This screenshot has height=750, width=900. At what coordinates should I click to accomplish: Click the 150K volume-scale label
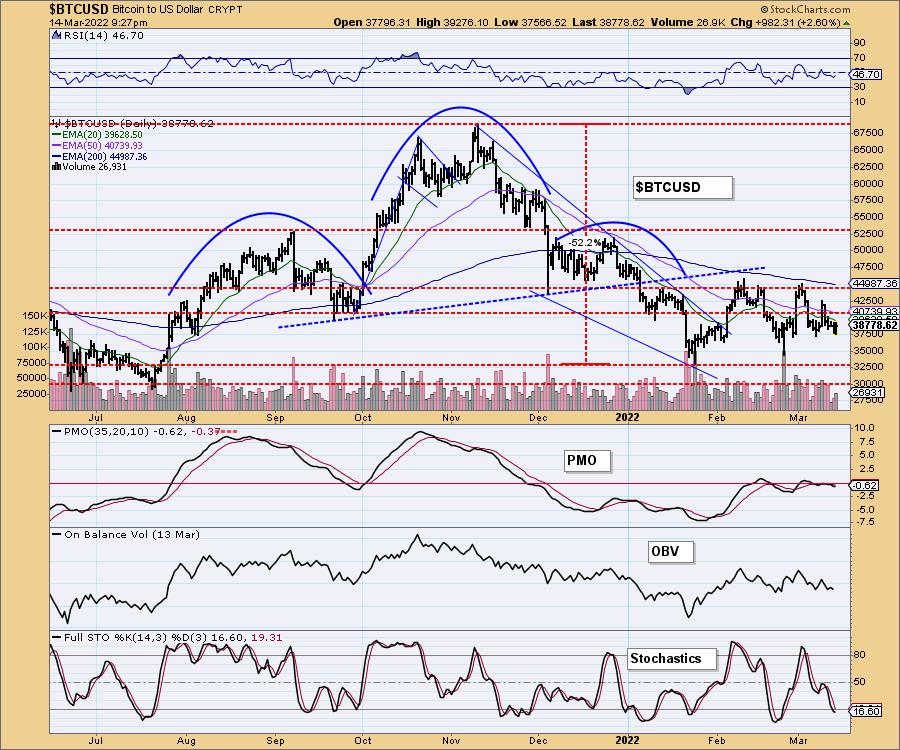coord(34,316)
